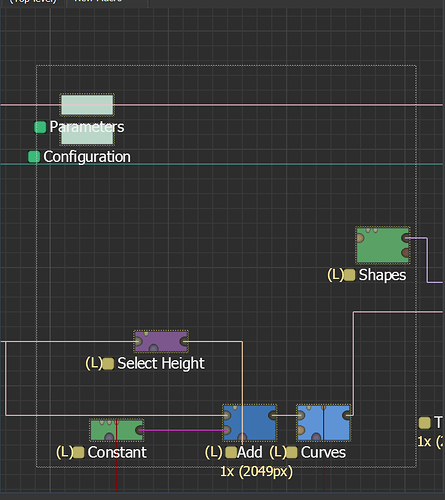Toggle yellow status square beside Constant label

tap(78, 453)
